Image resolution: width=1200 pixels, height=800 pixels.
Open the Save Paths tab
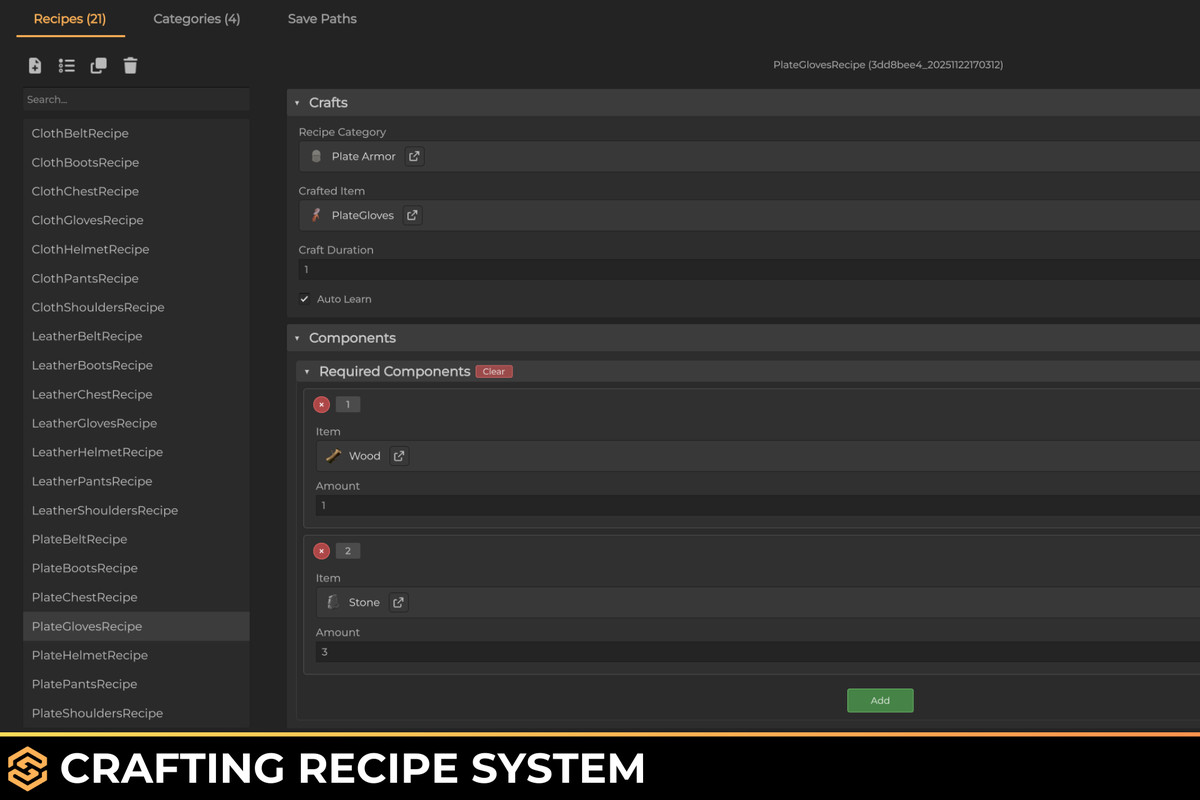(x=321, y=18)
